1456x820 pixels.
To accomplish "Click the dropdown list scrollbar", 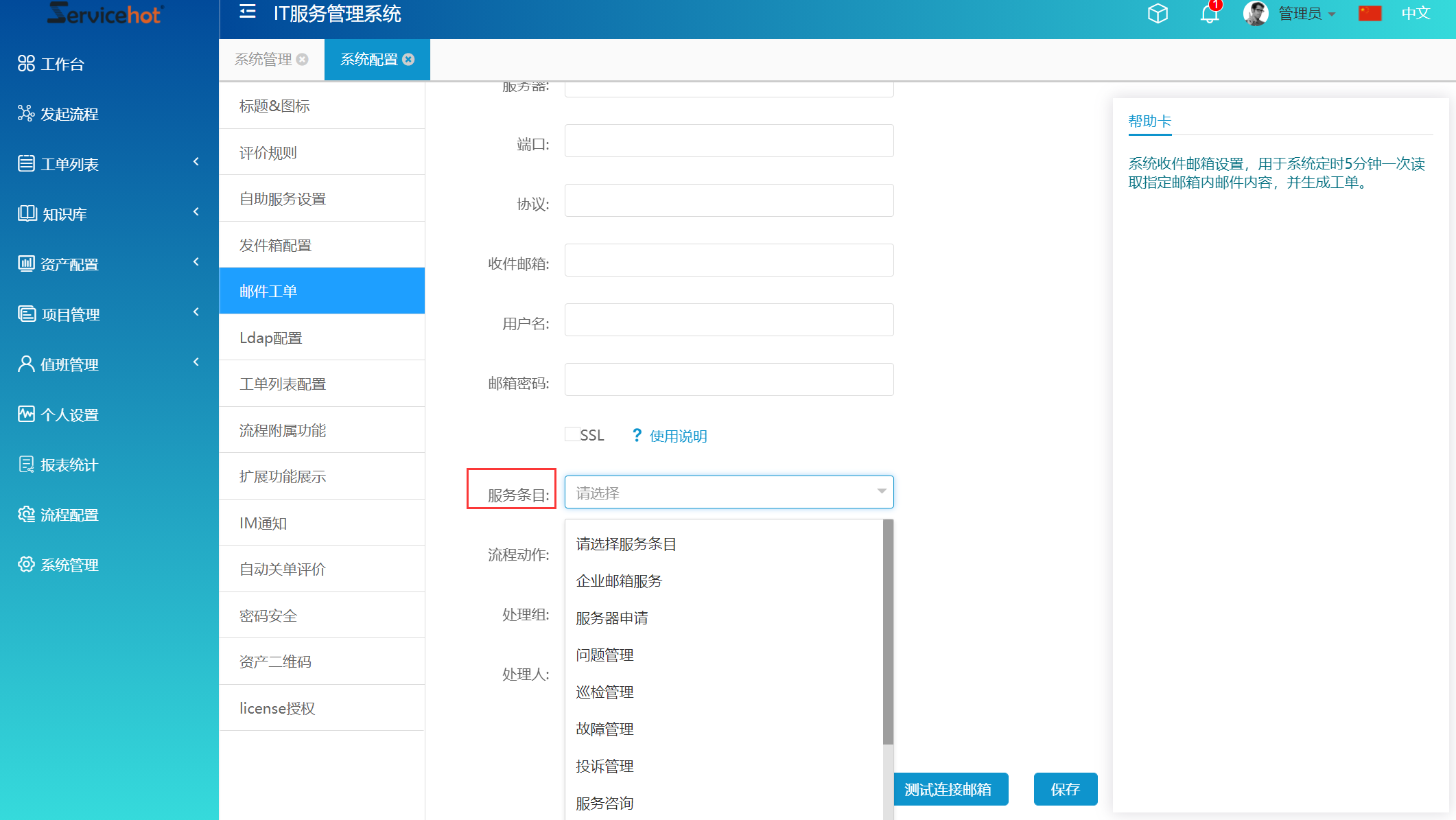I will pos(888,631).
